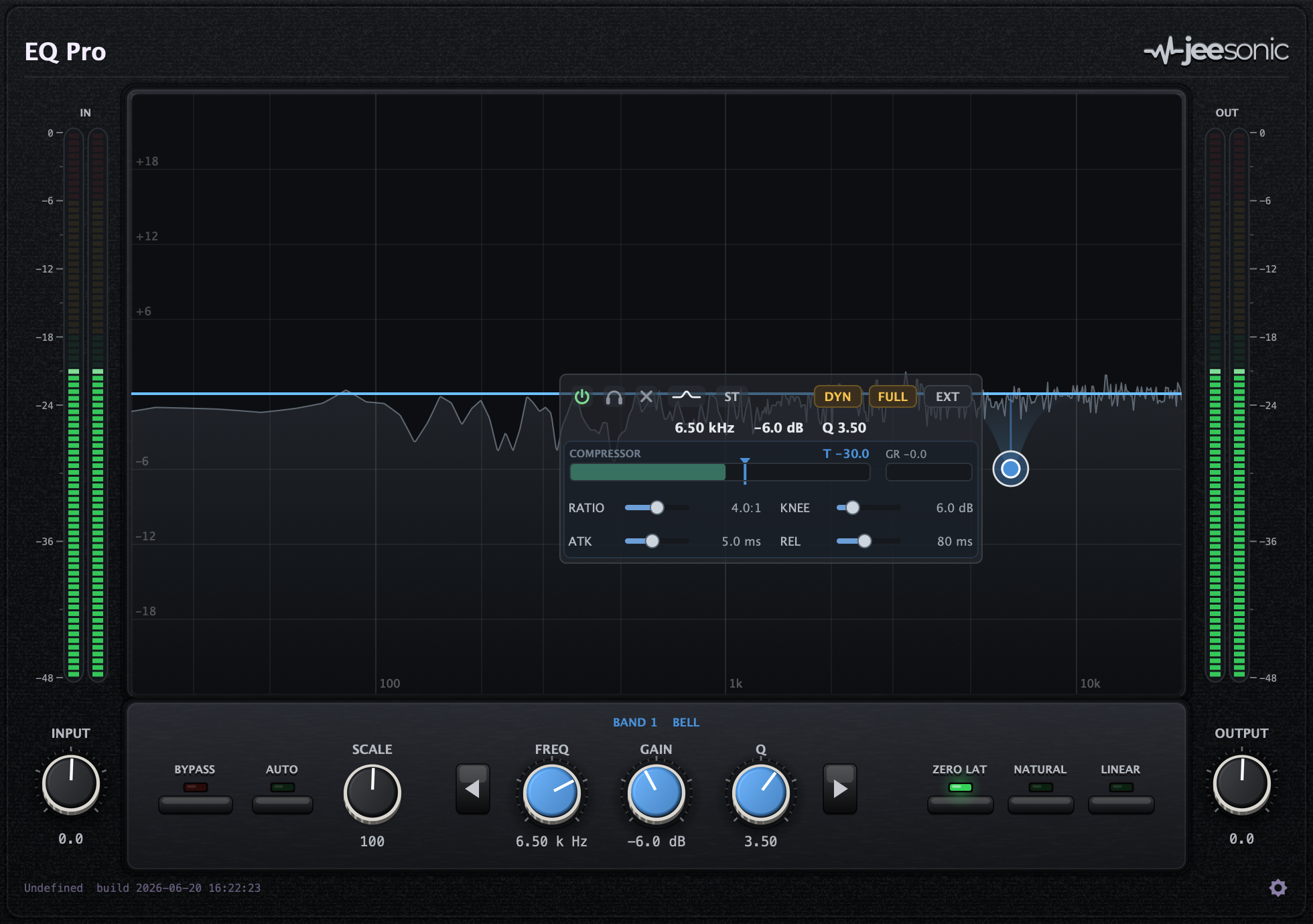
Task: Click the ST stereo mode button
Action: coord(731,397)
